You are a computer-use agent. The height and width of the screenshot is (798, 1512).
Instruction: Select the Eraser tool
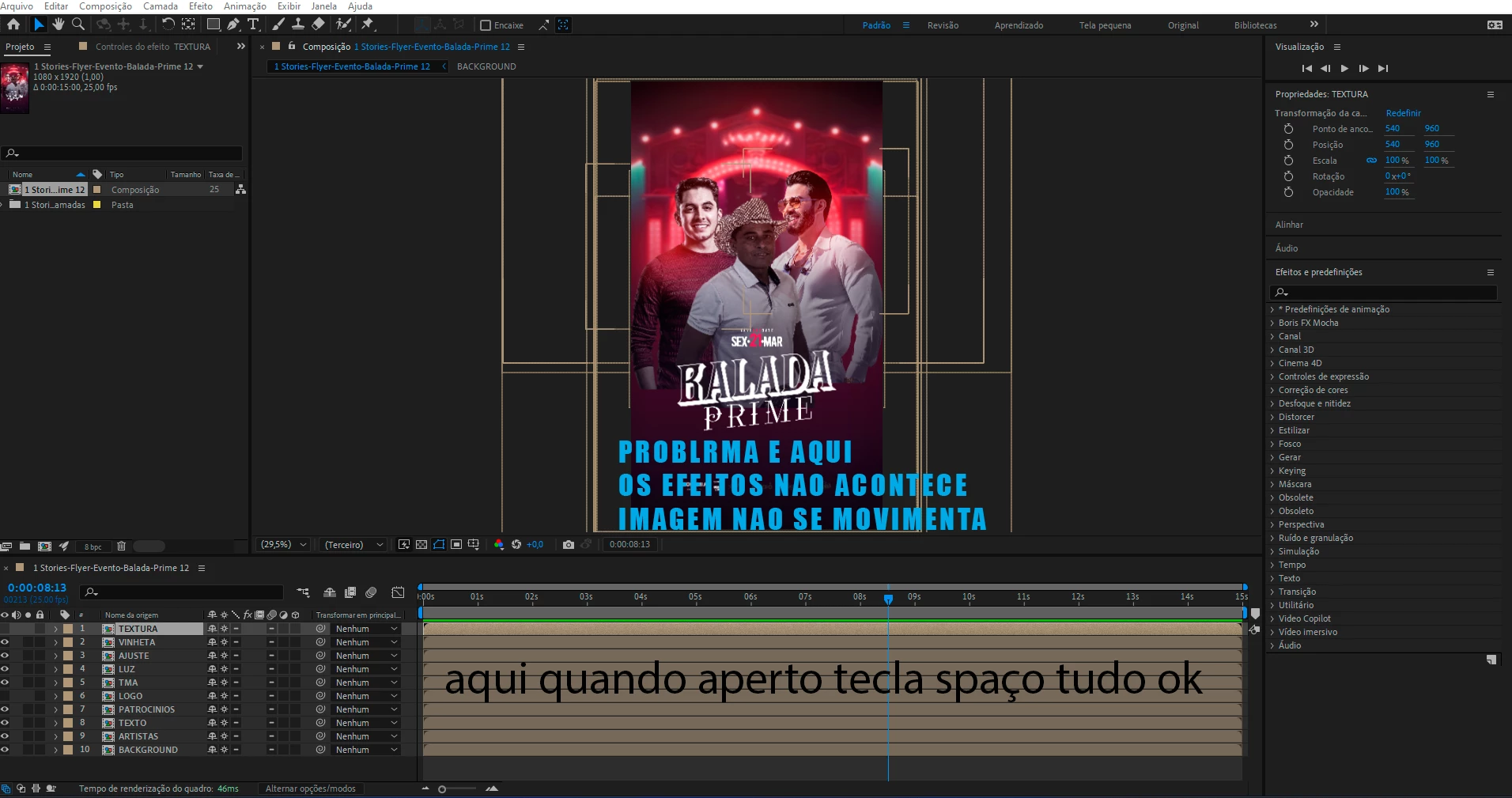[x=318, y=25]
